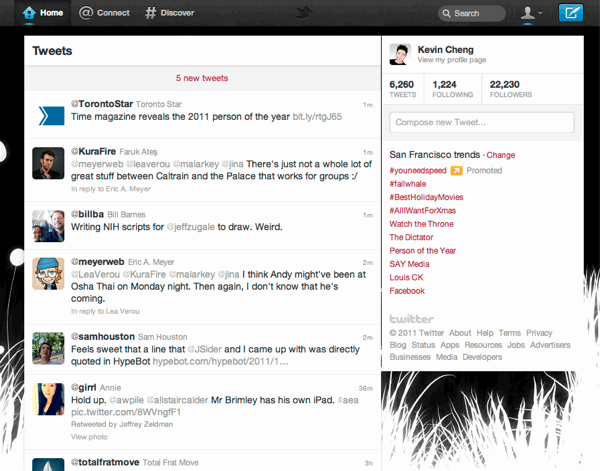Open samhouston's profile picture
The width and height of the screenshot is (600, 471).
pos(48,348)
